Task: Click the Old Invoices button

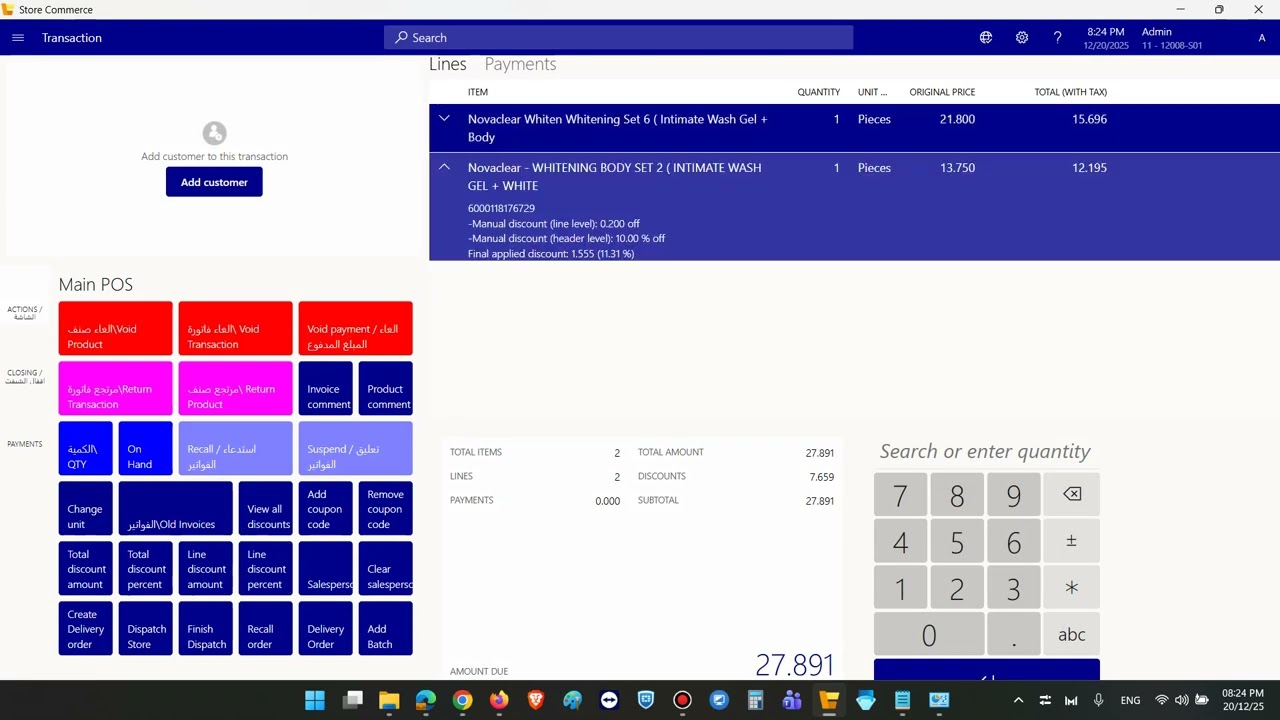Action: (x=175, y=509)
